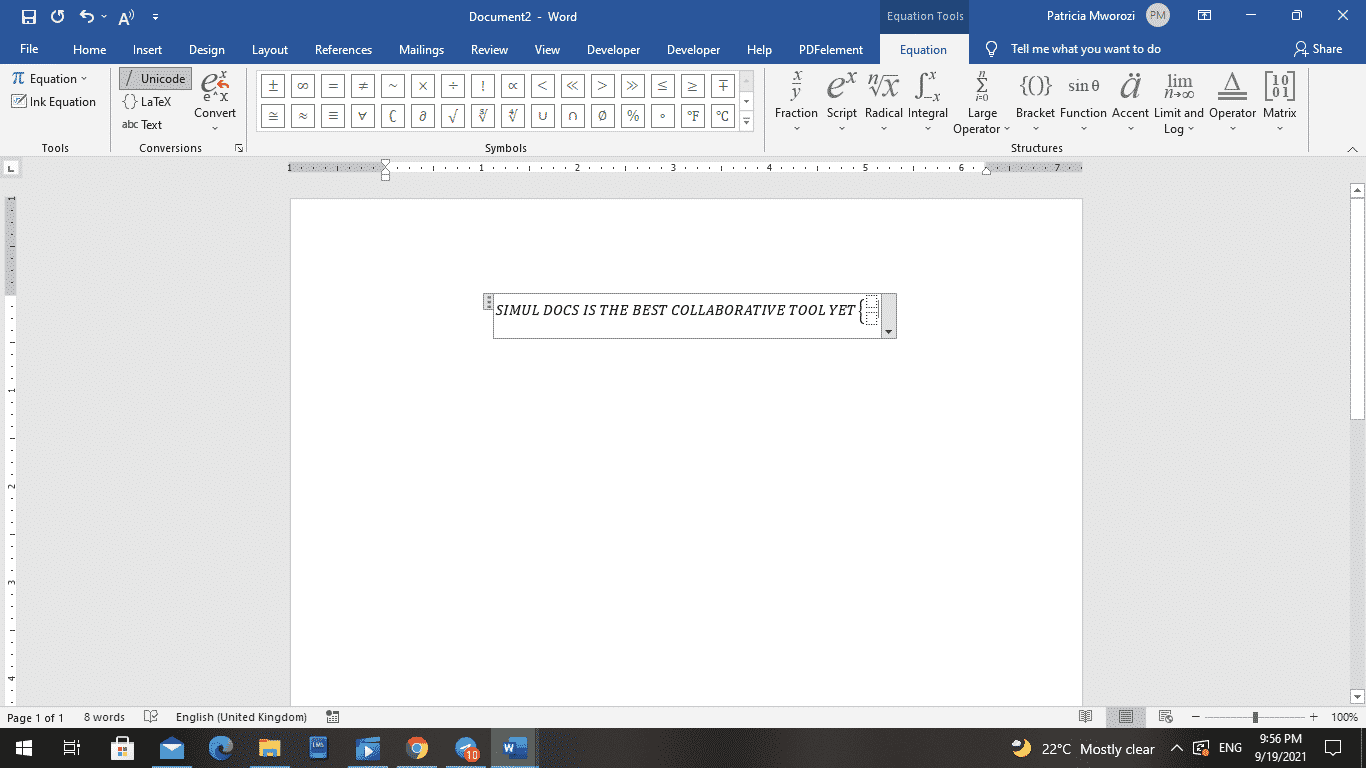Open Conversions dialog launcher arrow
Screen dimensions: 1366x768
[238, 148]
